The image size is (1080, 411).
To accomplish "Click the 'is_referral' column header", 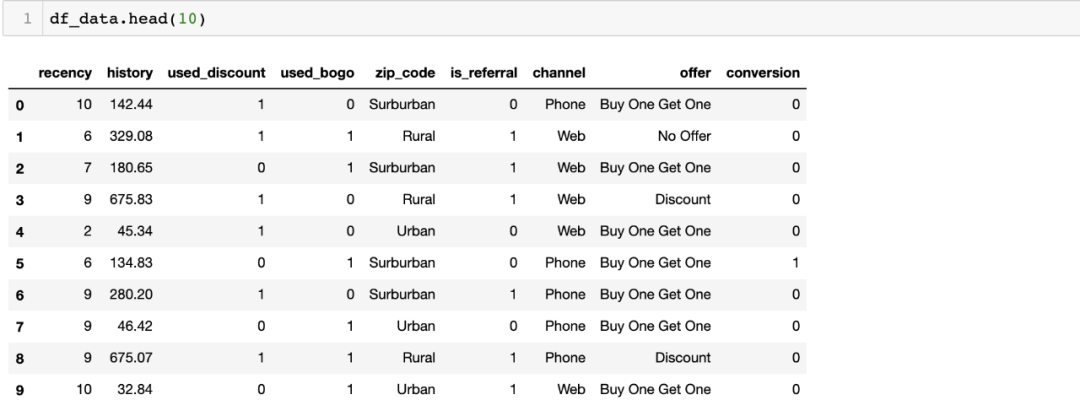I will click(x=487, y=73).
